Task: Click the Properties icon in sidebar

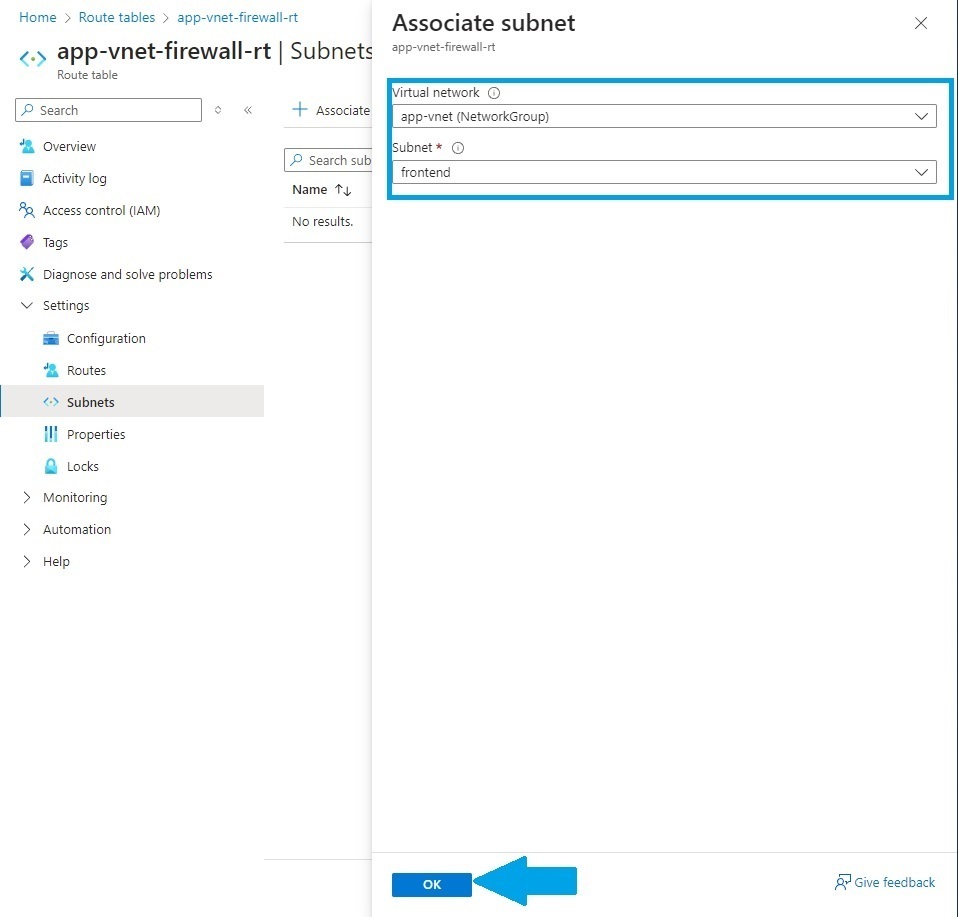Action: point(51,435)
